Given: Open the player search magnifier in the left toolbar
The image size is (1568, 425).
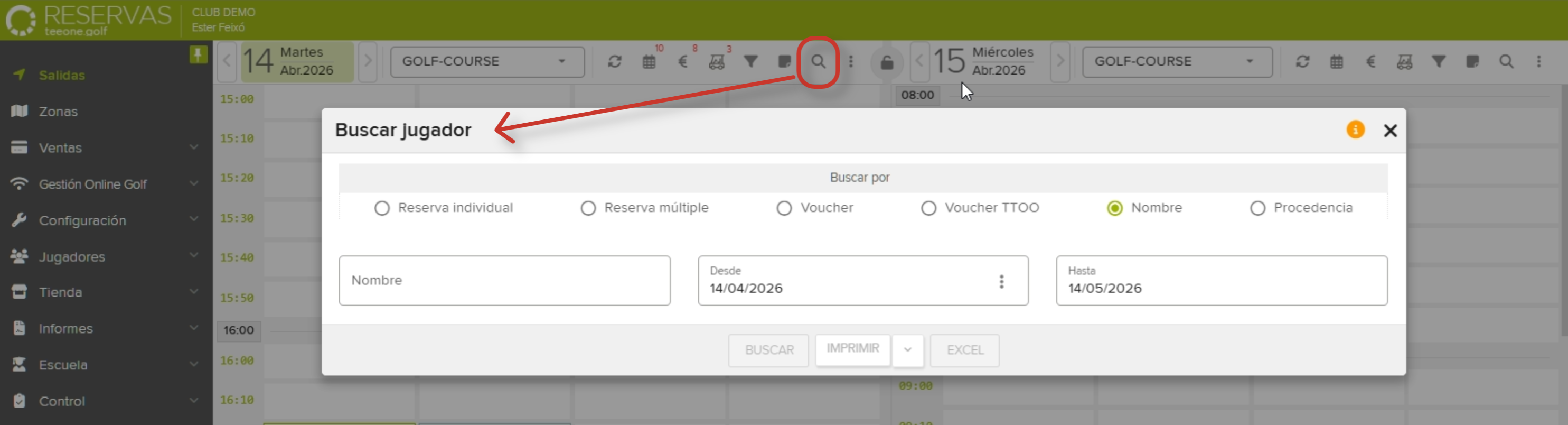Looking at the screenshot, I should click(818, 61).
